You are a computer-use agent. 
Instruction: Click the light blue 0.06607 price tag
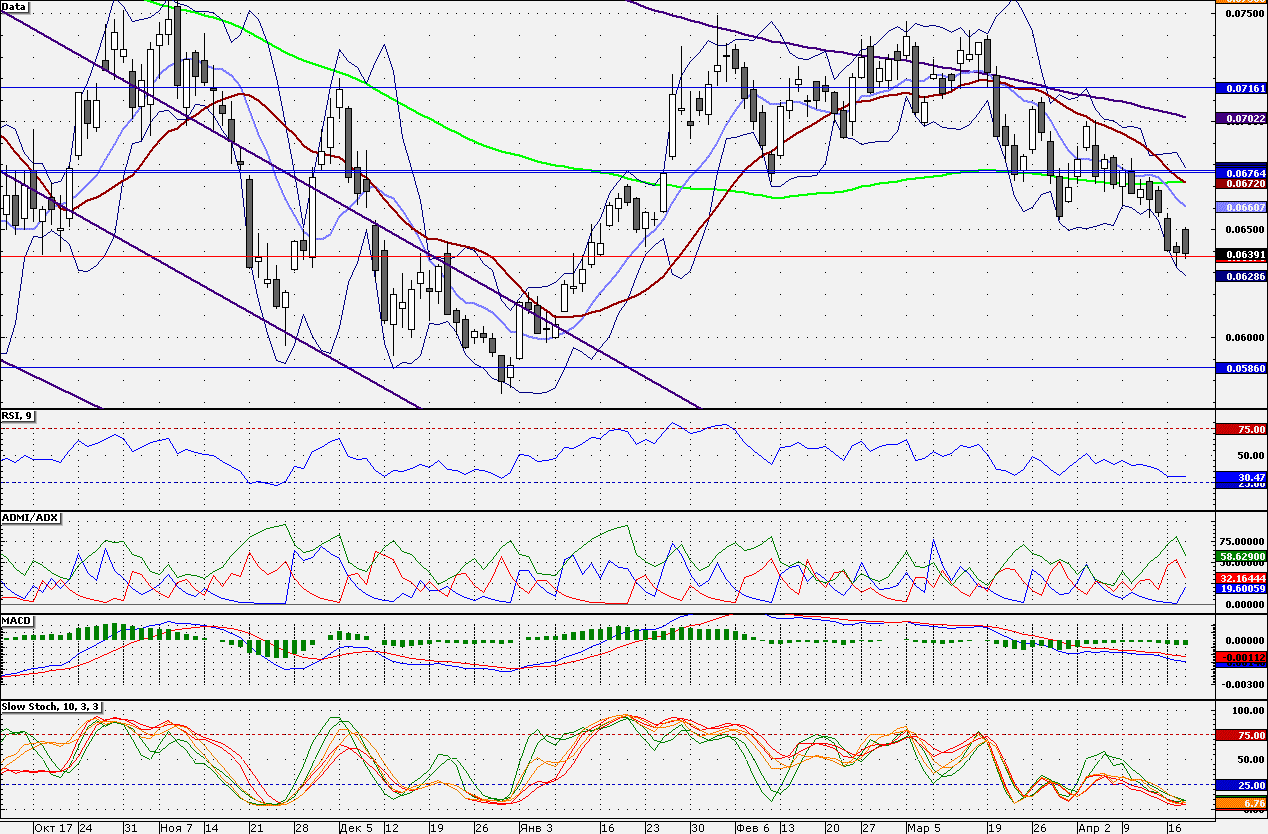1241,207
